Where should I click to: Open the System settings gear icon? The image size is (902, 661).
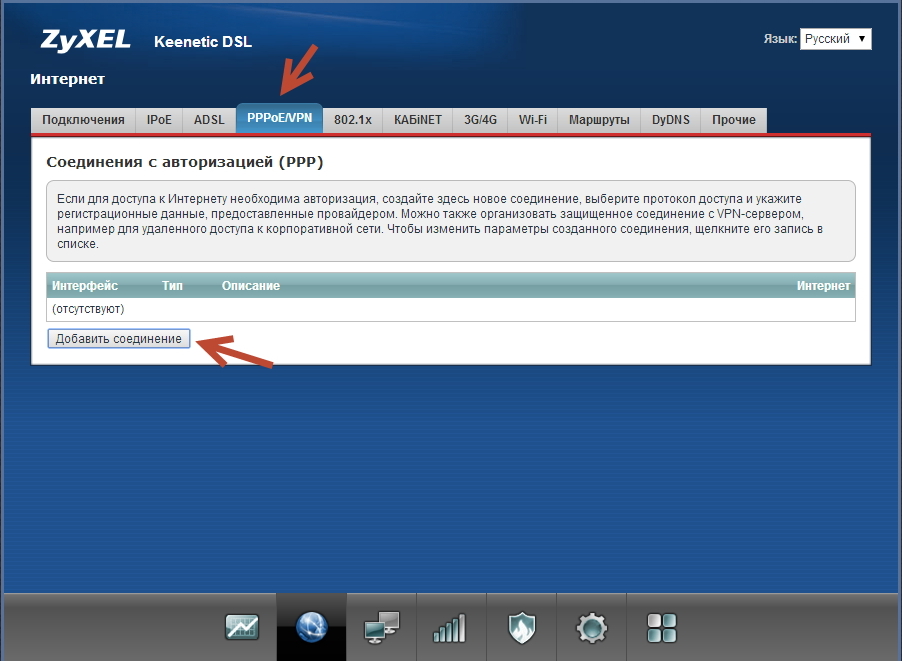(591, 627)
